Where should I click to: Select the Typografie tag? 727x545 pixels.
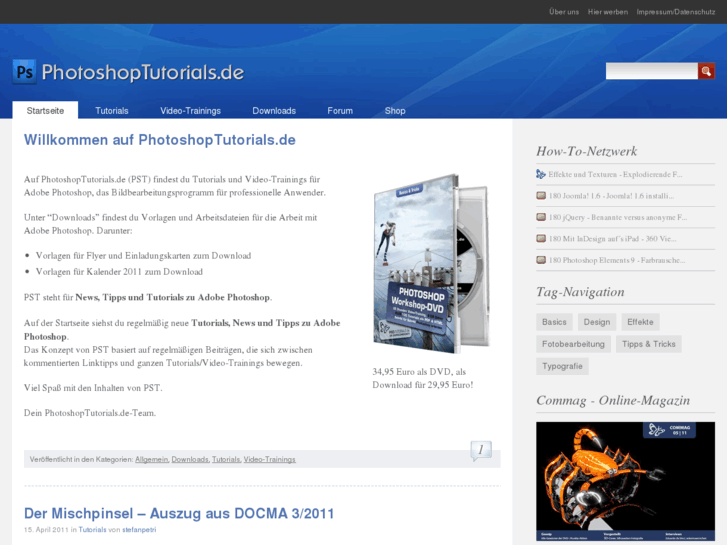point(562,366)
